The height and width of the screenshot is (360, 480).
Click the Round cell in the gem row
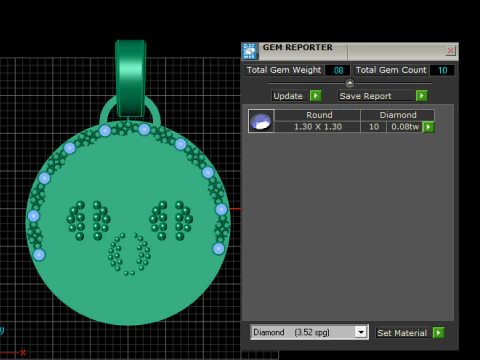317,115
